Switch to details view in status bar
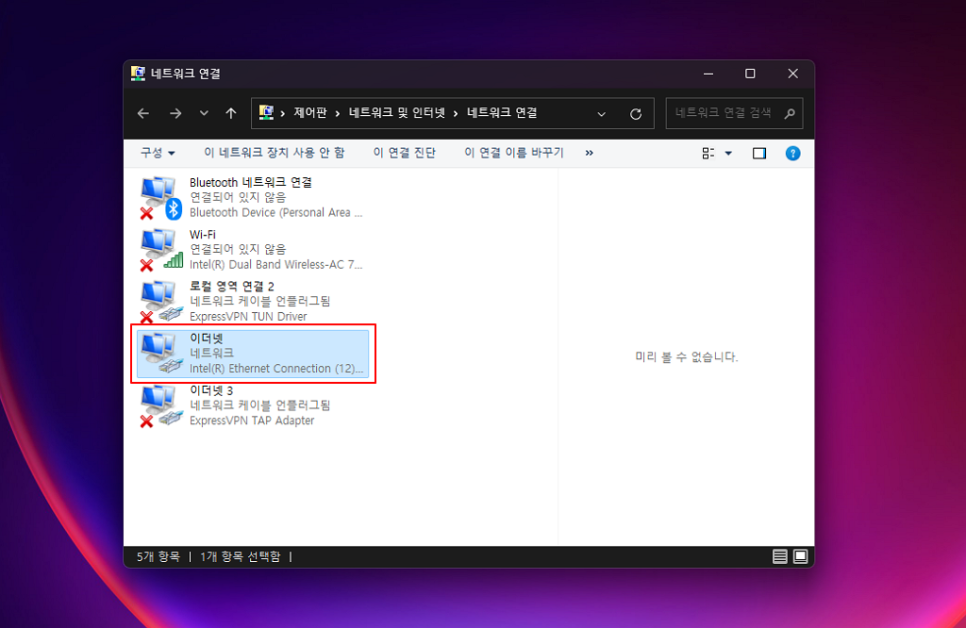The image size is (966, 628). click(780, 557)
